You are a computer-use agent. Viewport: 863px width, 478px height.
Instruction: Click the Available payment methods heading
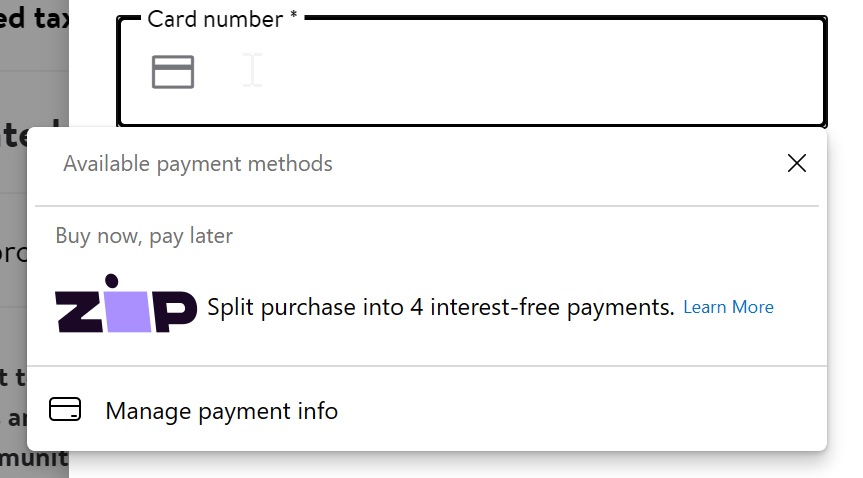click(198, 164)
